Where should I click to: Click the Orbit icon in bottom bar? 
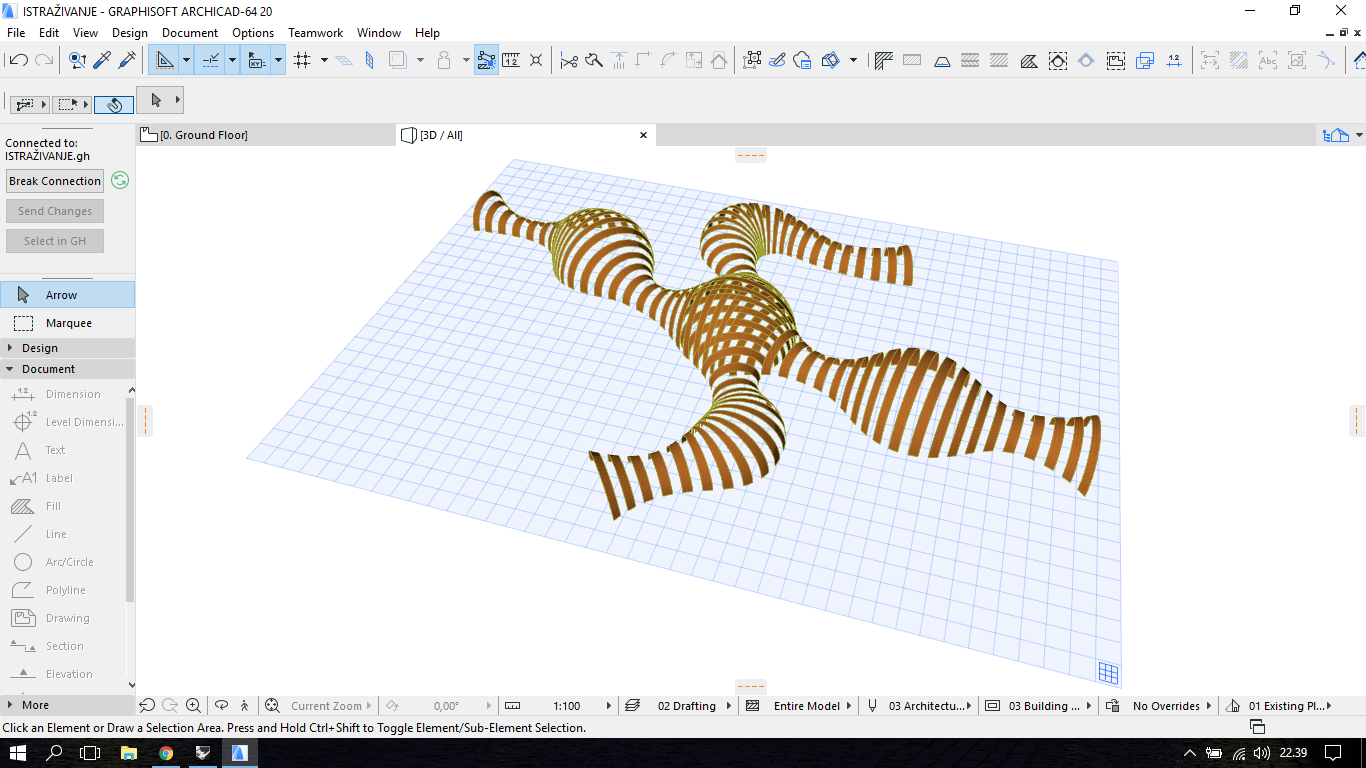[x=222, y=705]
